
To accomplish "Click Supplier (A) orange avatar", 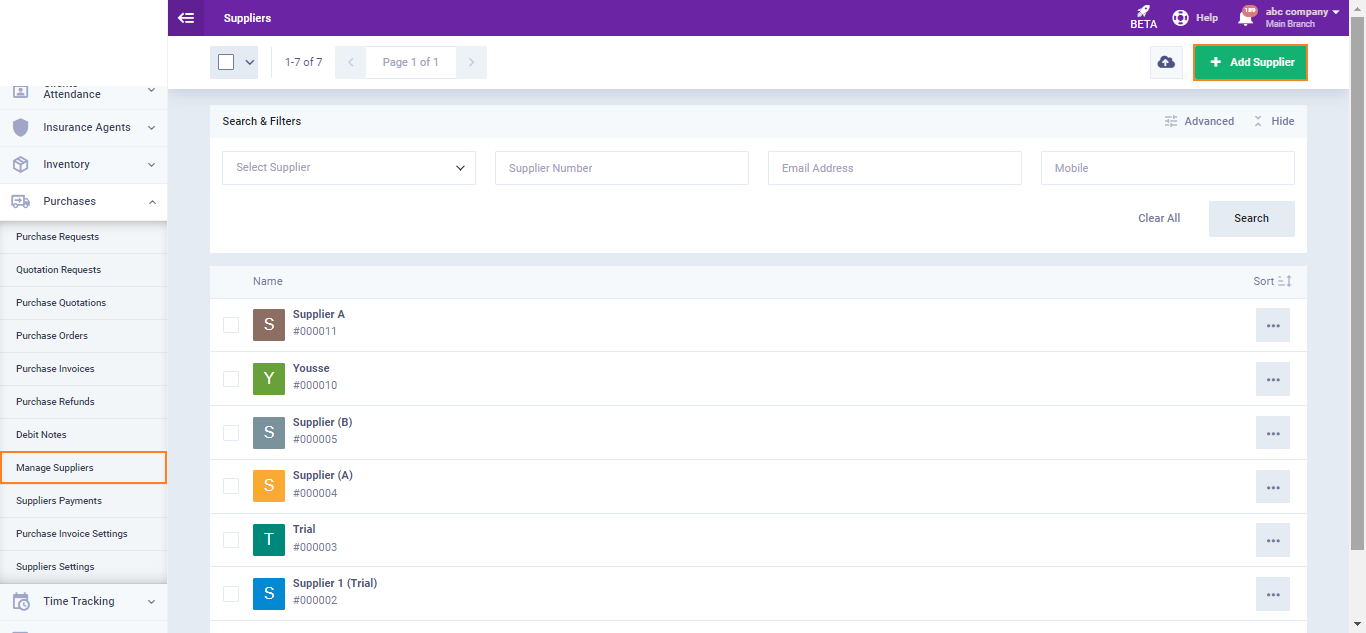I will [269, 486].
